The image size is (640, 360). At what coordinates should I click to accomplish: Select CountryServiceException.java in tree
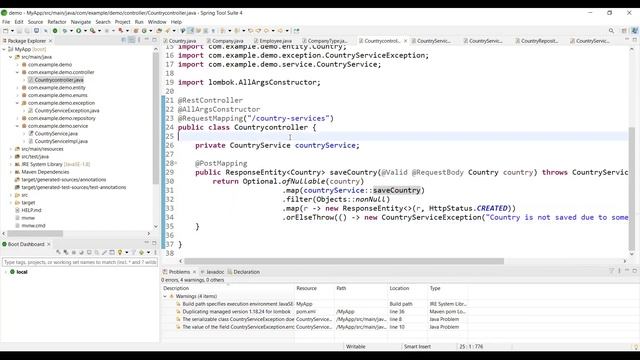click(x=67, y=111)
